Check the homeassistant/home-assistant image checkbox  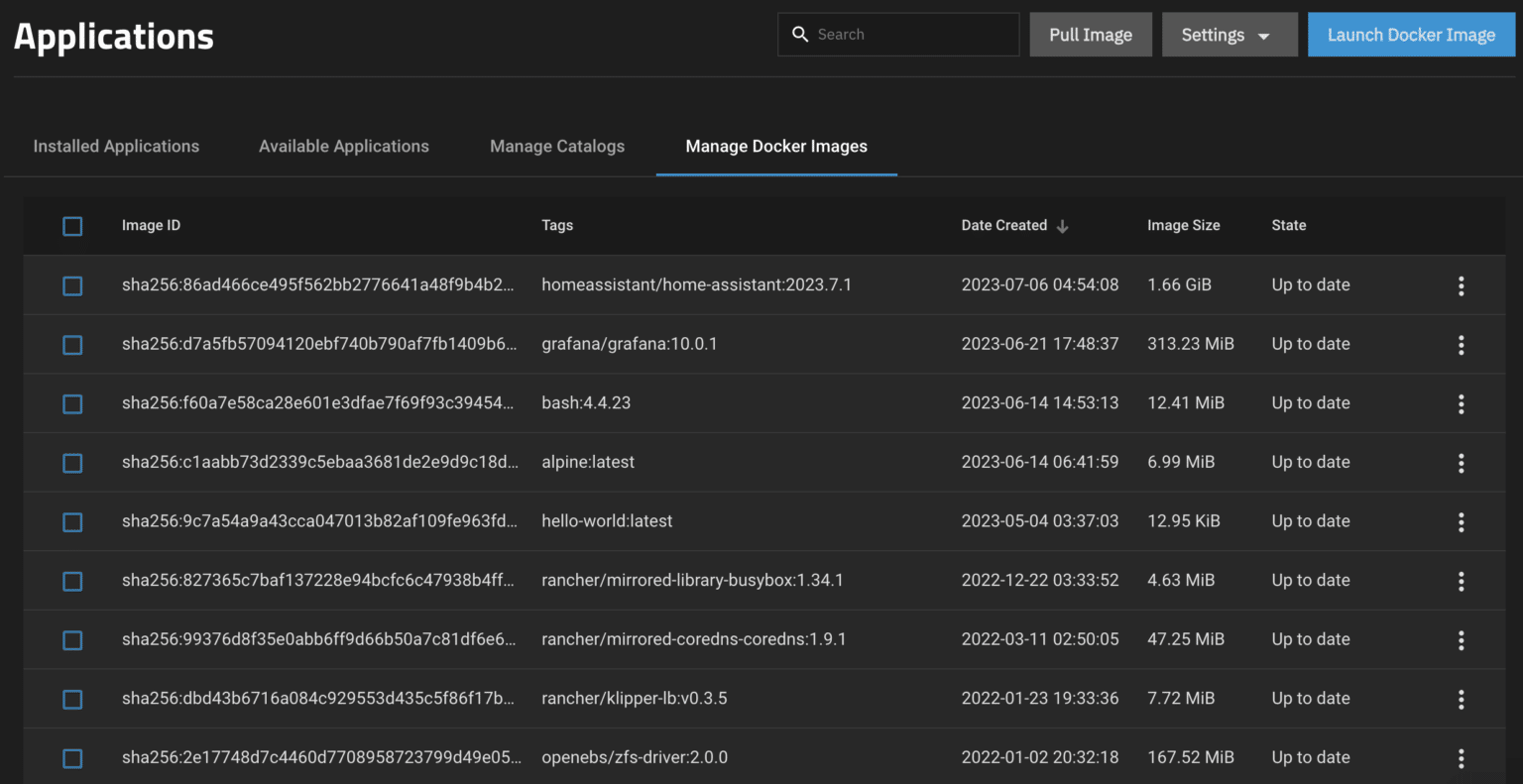pyautogui.click(x=72, y=285)
